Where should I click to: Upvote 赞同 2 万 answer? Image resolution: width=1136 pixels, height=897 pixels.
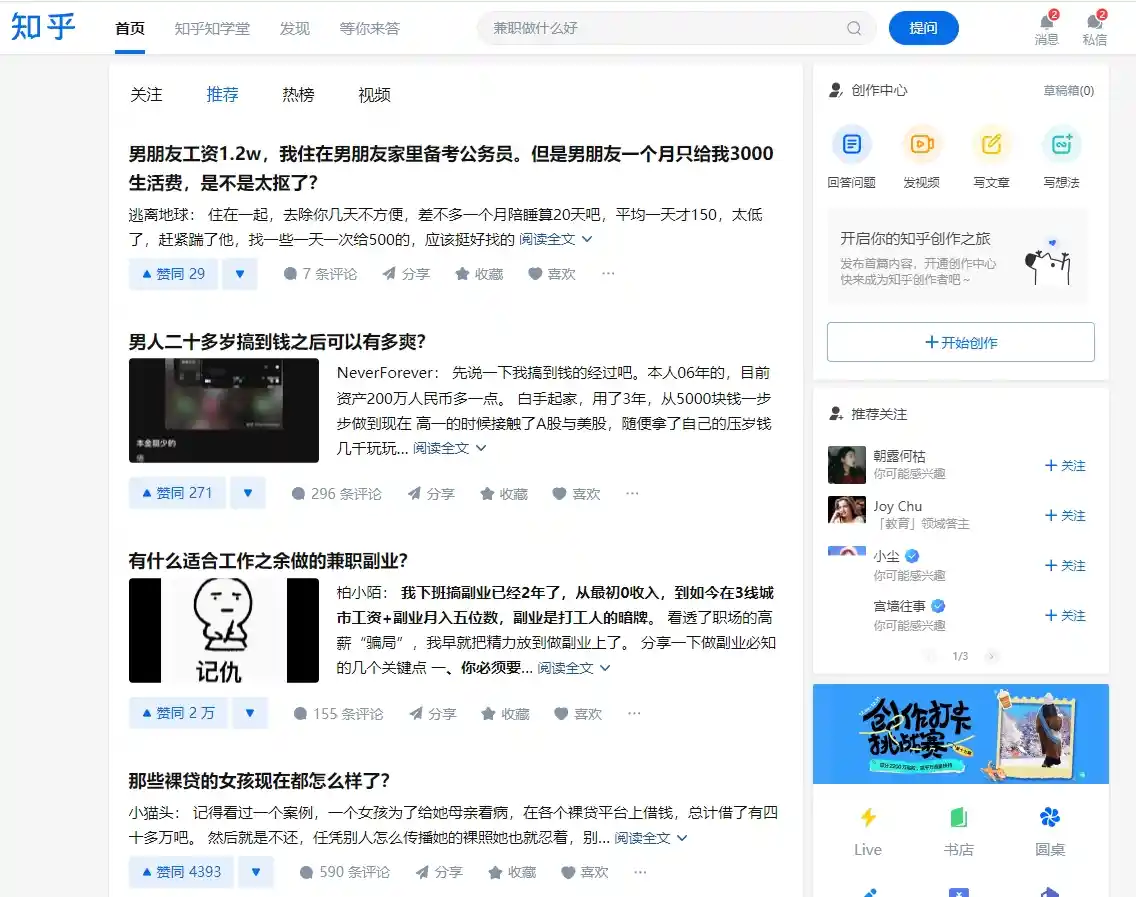click(x=178, y=714)
